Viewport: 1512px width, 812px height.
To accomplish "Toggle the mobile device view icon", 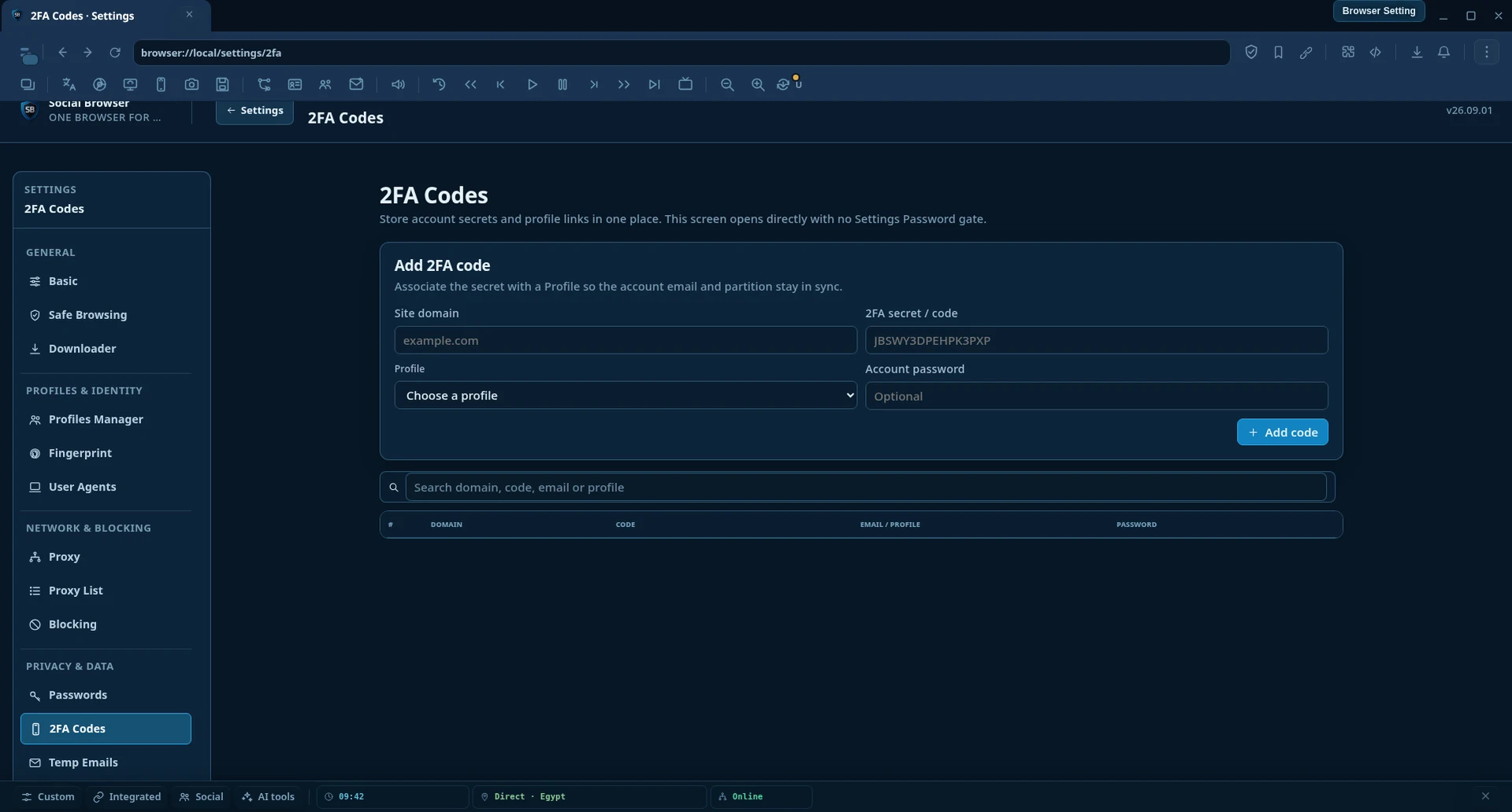I will [x=161, y=84].
